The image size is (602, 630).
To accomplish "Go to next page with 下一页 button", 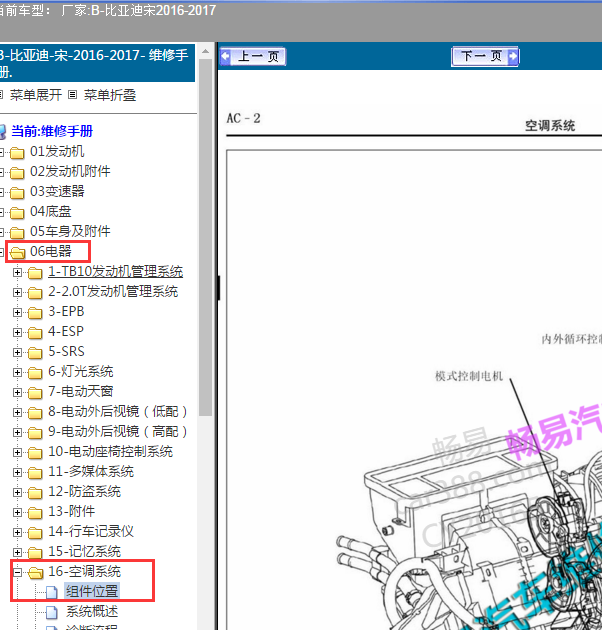I will coord(485,56).
